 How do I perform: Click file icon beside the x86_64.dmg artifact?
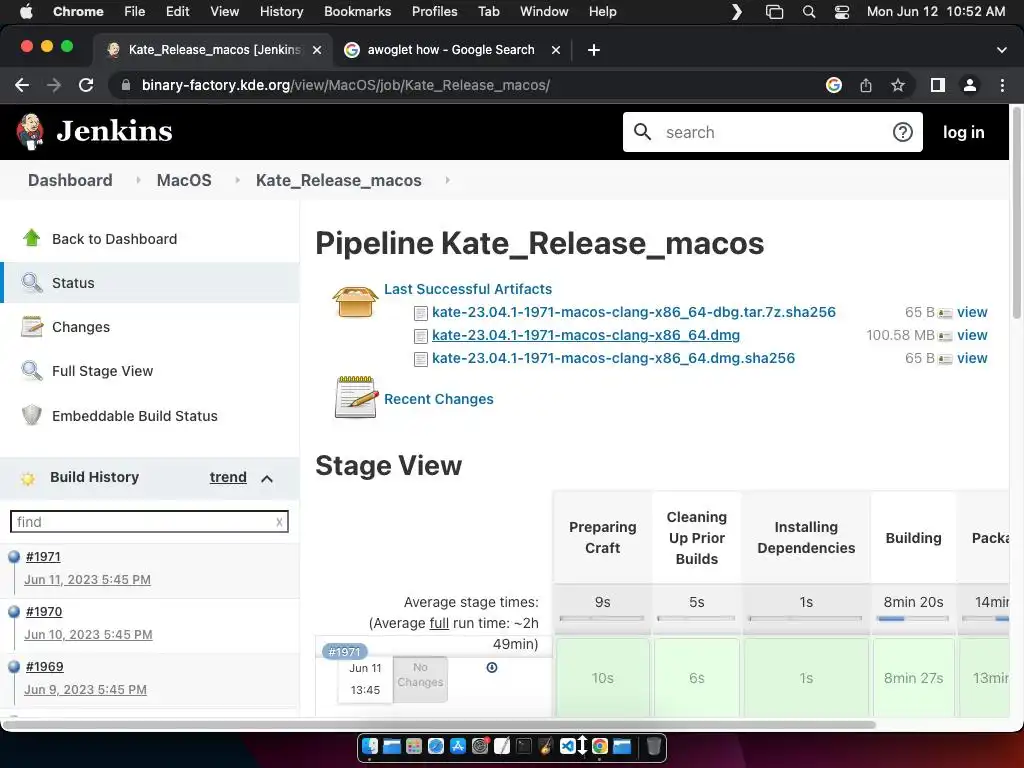point(421,336)
